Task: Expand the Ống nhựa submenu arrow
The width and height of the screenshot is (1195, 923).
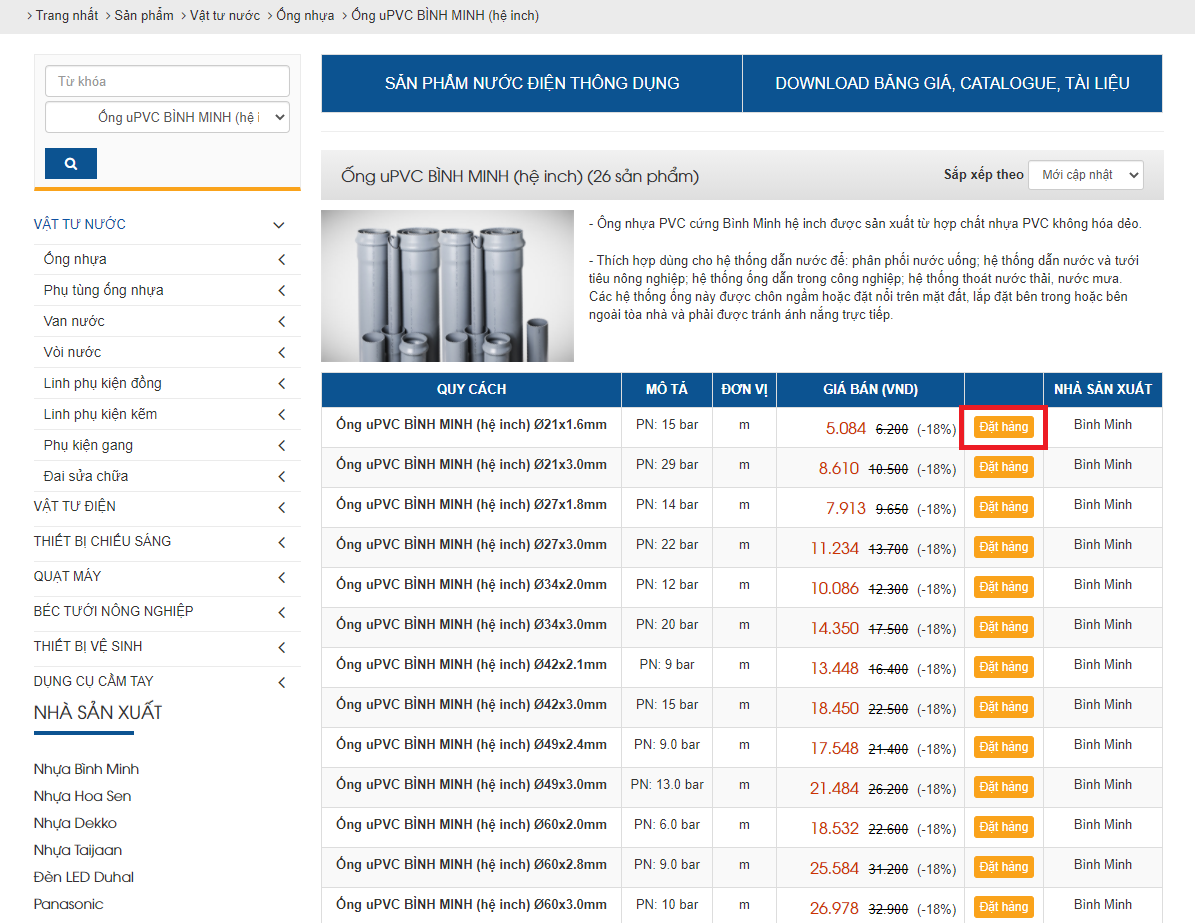Action: point(282,259)
